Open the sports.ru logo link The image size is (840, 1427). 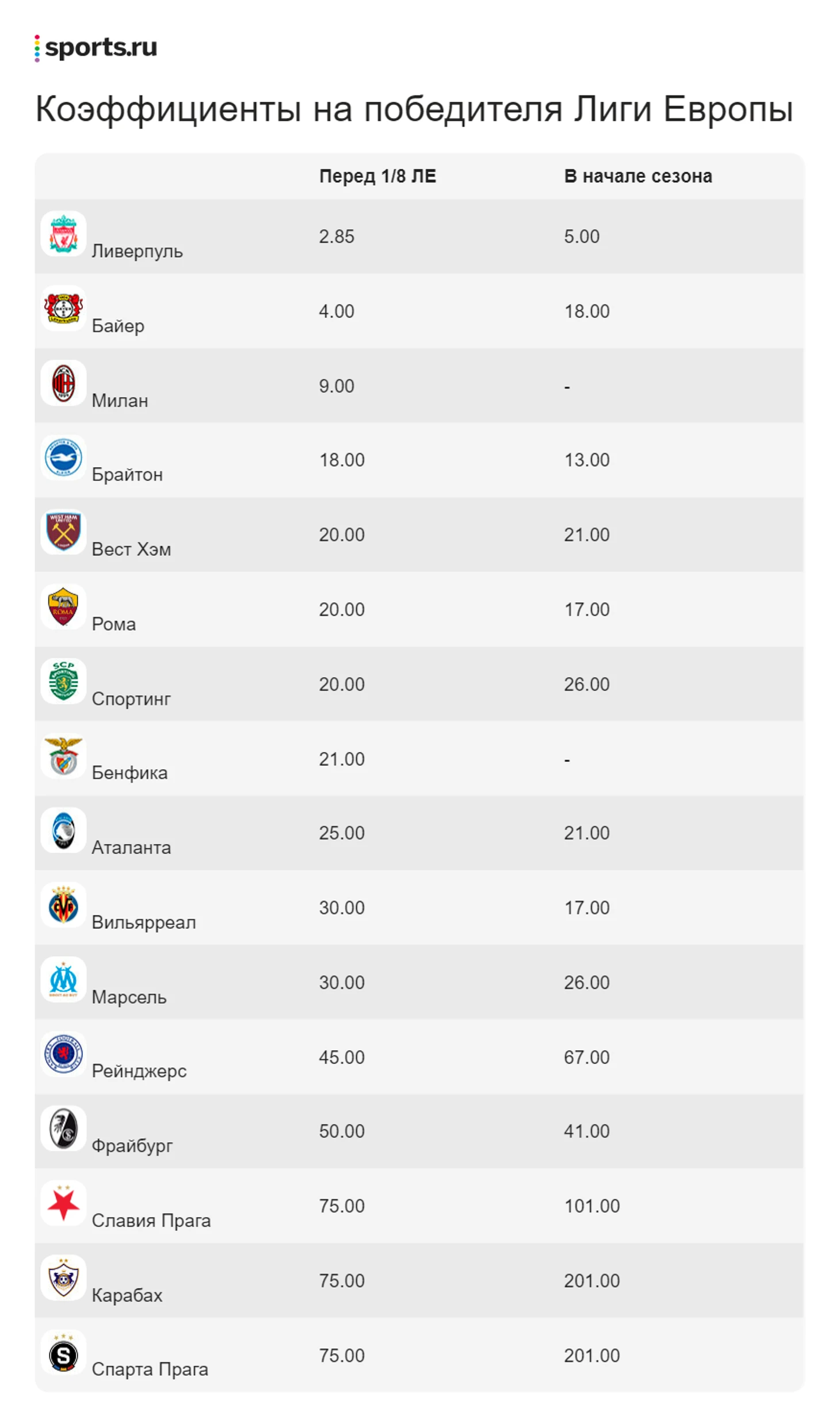click(x=96, y=48)
